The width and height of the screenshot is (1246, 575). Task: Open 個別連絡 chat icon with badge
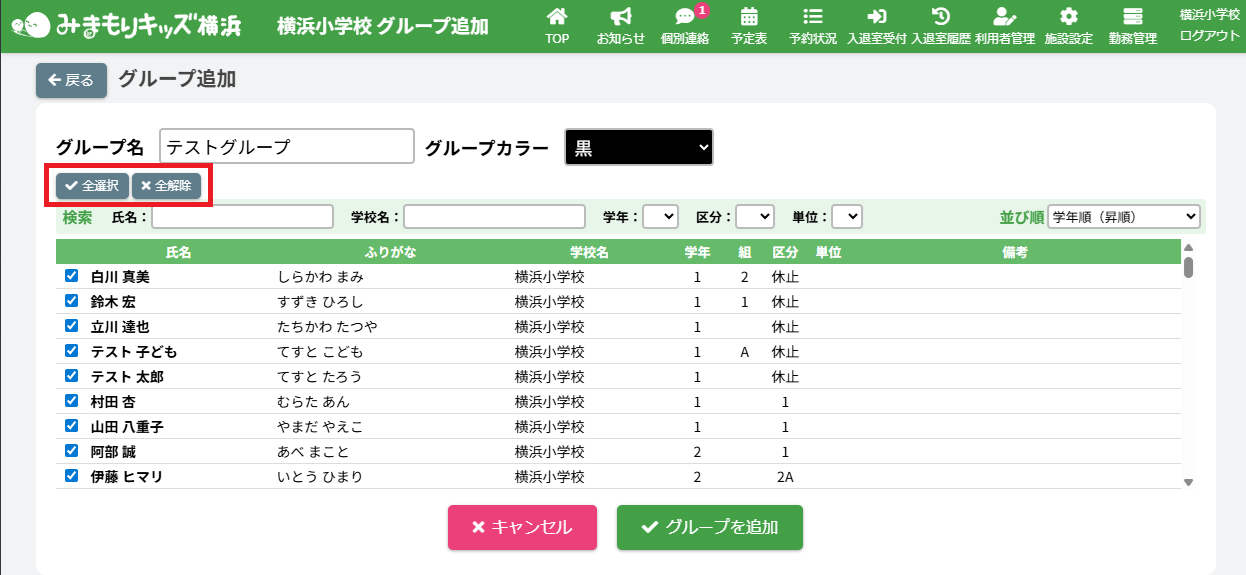click(x=685, y=17)
